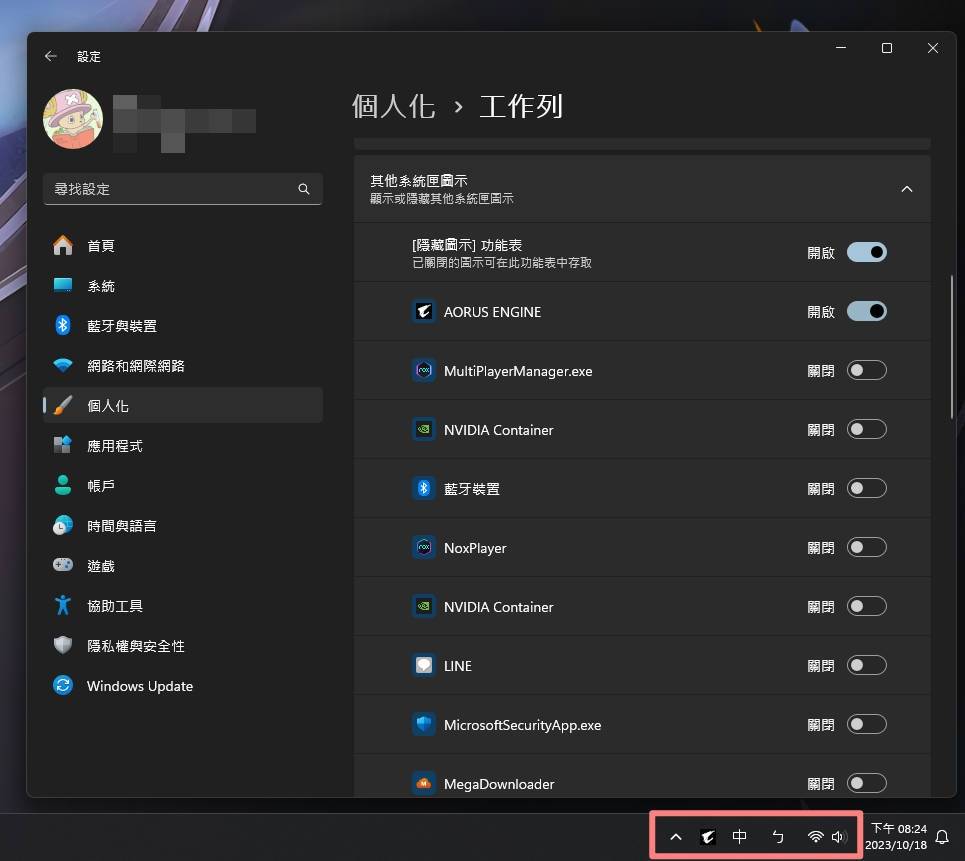Click the 中 input method indicator
This screenshot has height=861, width=965.
pyautogui.click(x=740, y=837)
